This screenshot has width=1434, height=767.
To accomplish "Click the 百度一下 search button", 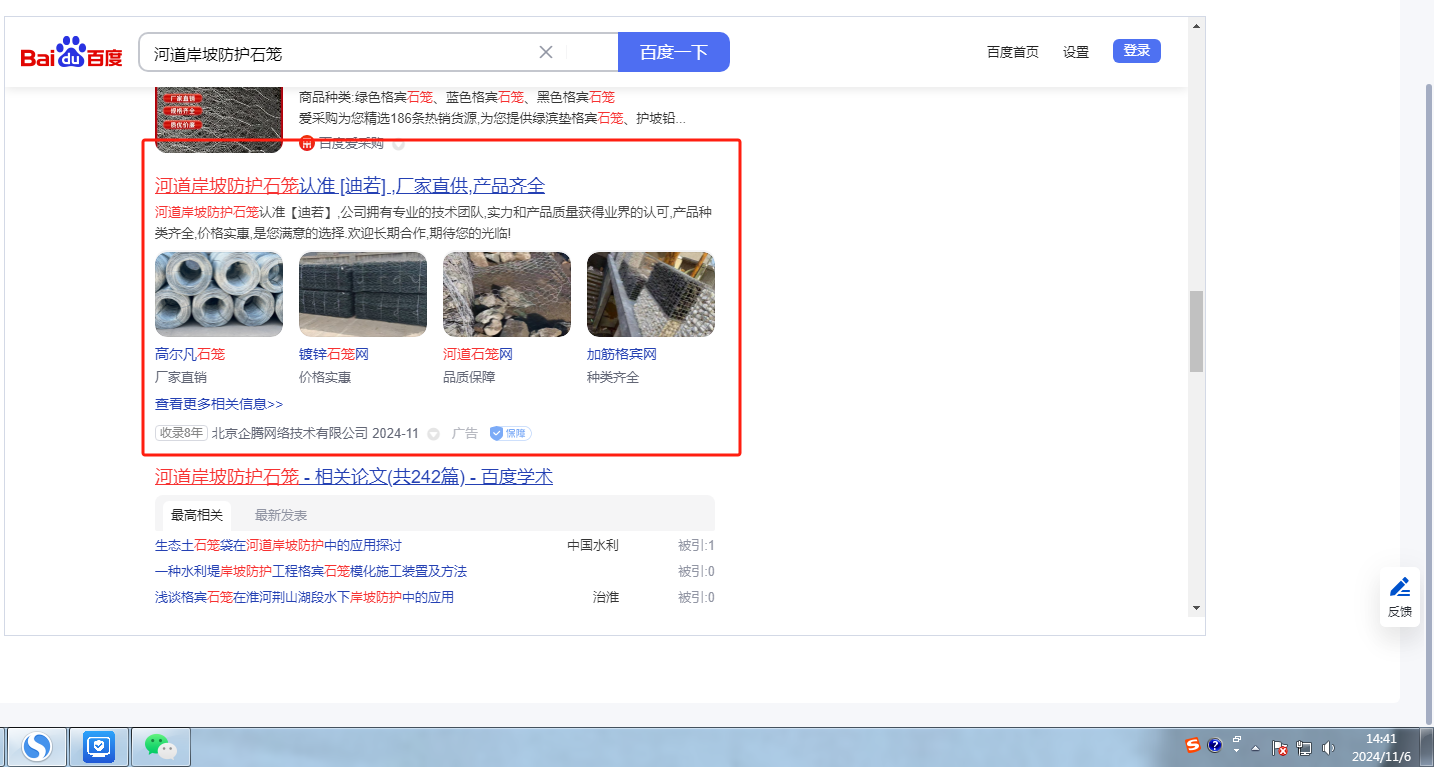I will [674, 52].
